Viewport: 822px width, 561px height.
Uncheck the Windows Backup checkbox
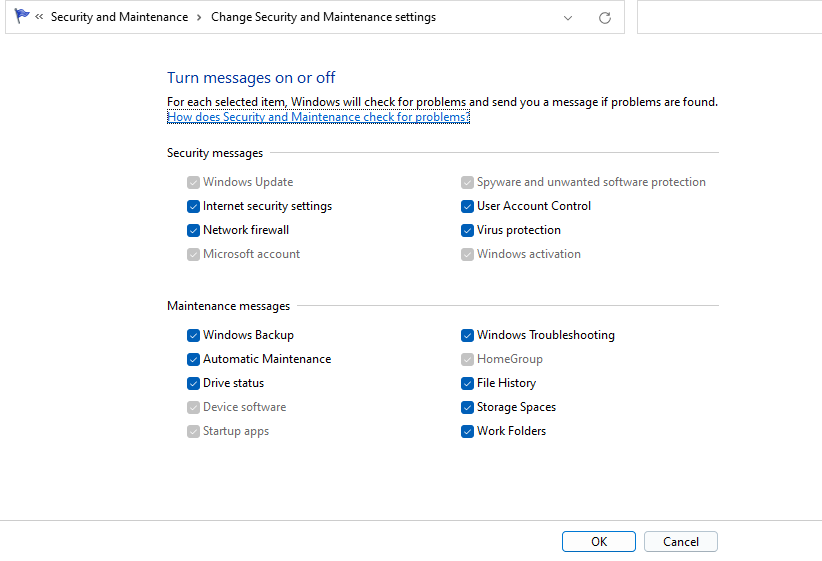[x=194, y=335]
